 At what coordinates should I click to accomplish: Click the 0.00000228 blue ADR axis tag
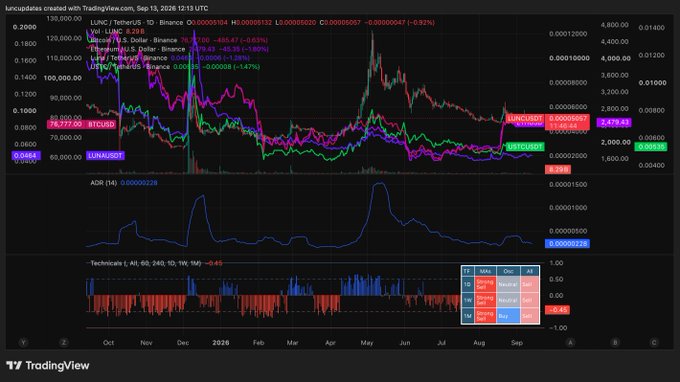point(567,243)
